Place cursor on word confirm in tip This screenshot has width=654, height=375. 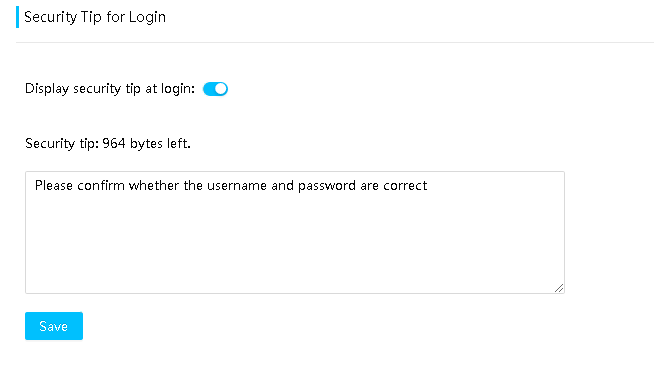(x=101, y=185)
